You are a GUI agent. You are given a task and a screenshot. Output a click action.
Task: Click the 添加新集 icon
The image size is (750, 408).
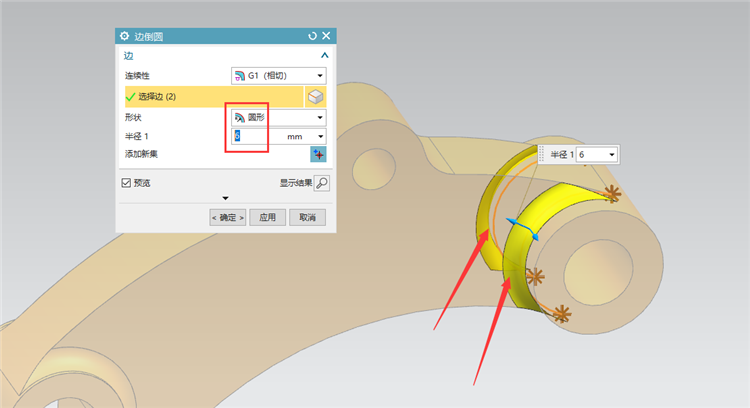point(318,154)
